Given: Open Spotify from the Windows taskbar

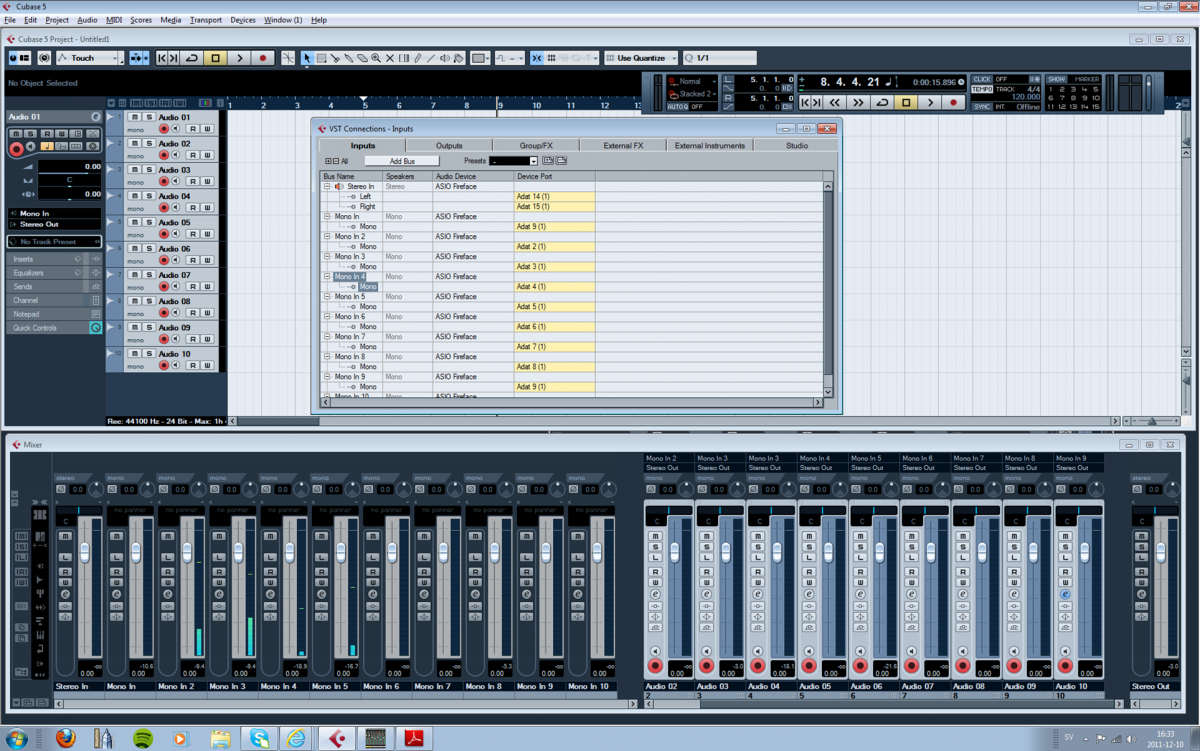Looking at the screenshot, I should [x=142, y=739].
